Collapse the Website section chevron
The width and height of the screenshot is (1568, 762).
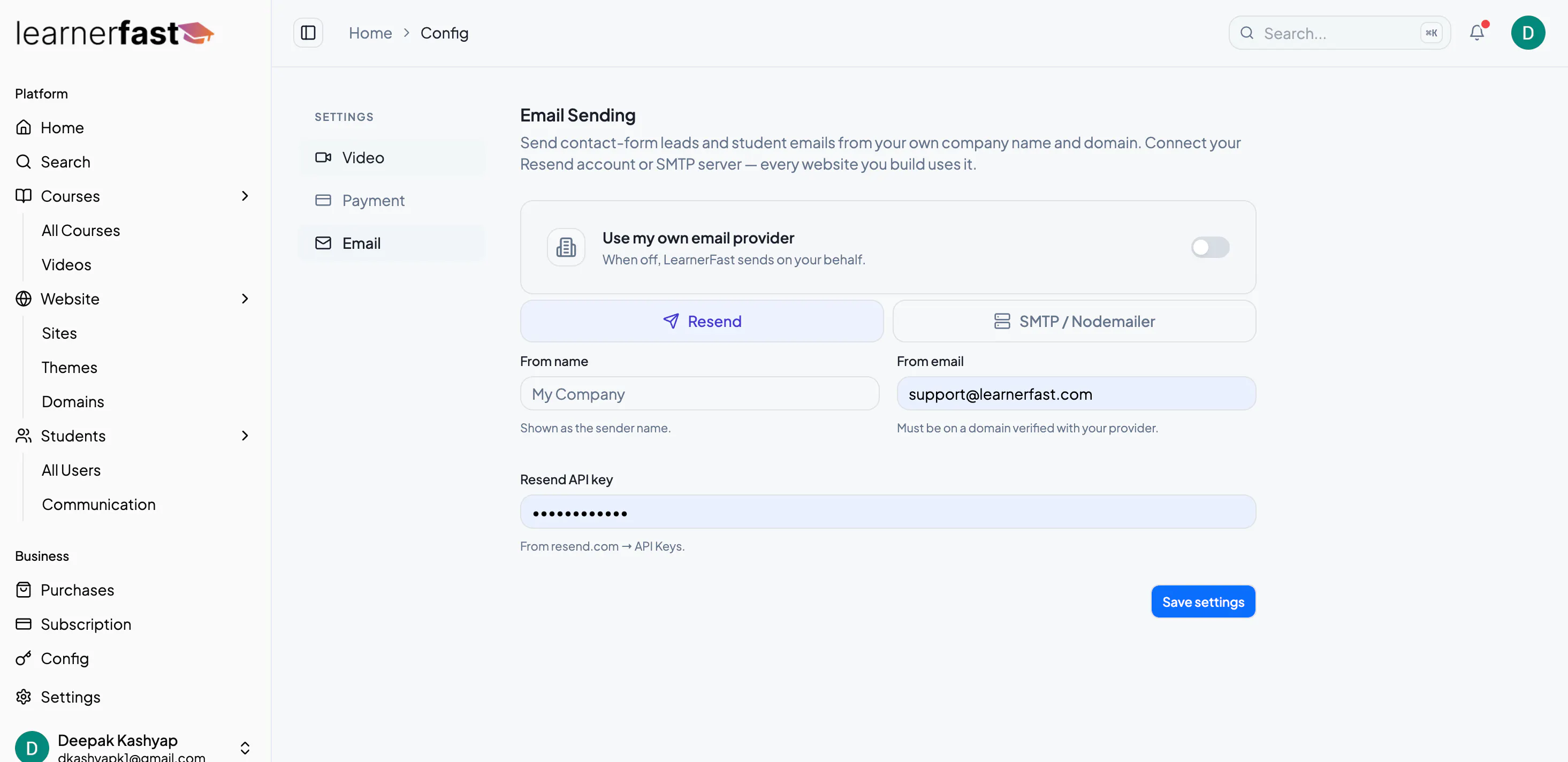(x=245, y=299)
